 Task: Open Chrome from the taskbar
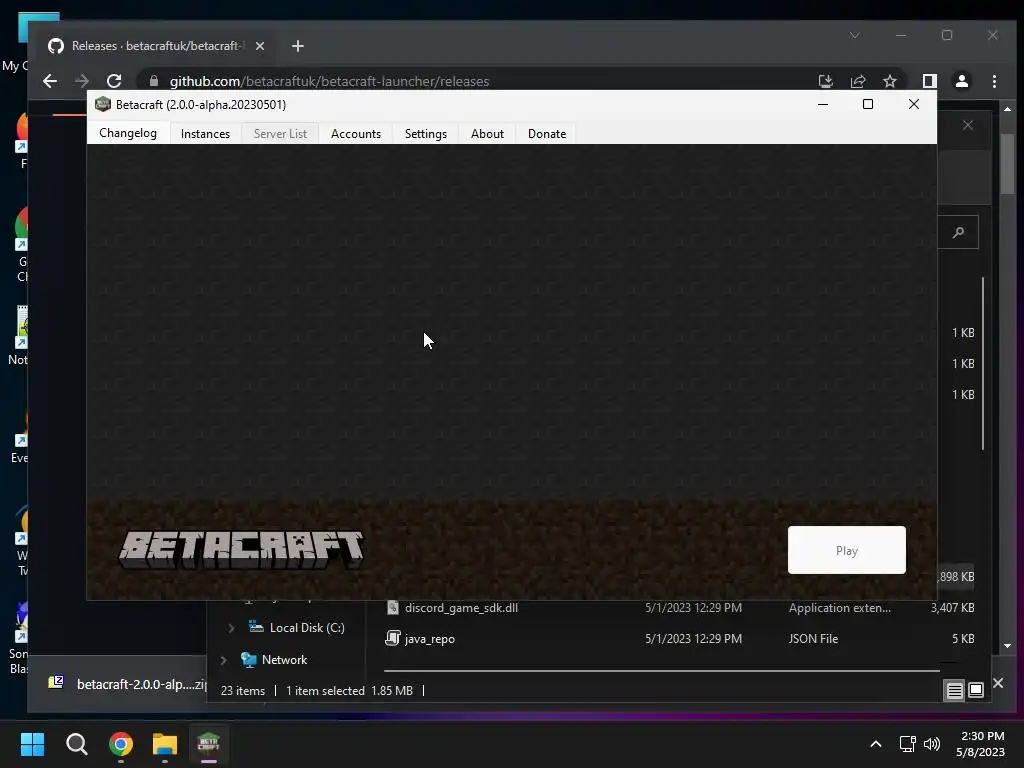pyautogui.click(x=121, y=744)
